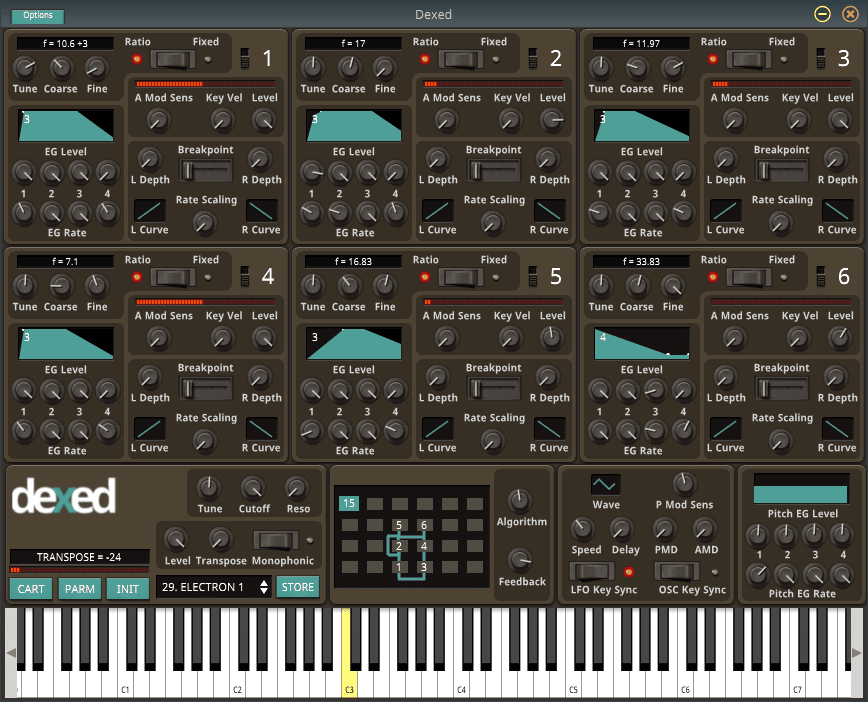Viewport: 868px width, 702px height.
Task: Toggle operator 3 Ratio/Fixed switch
Action: pos(748,59)
